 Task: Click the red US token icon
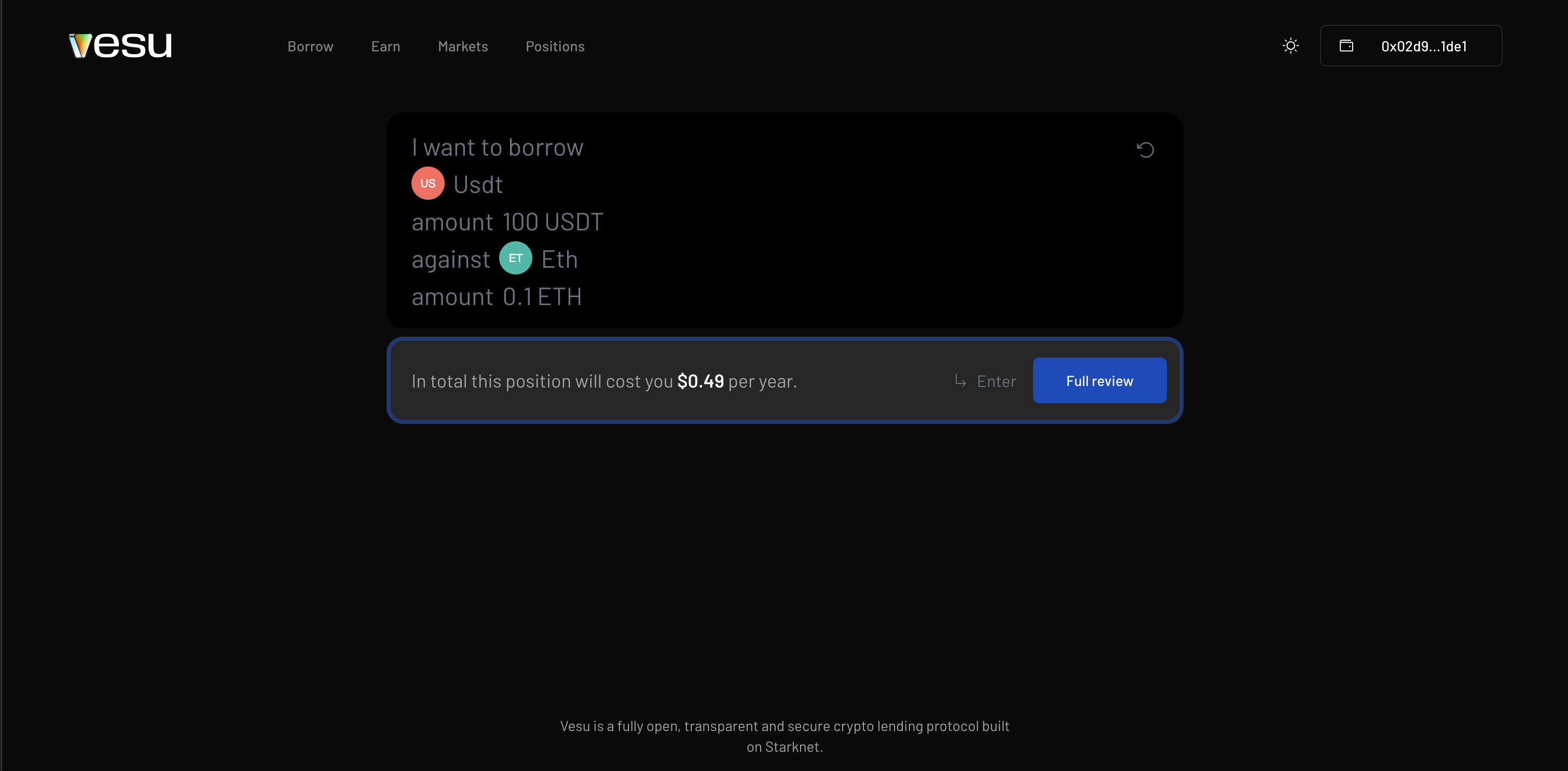[428, 183]
